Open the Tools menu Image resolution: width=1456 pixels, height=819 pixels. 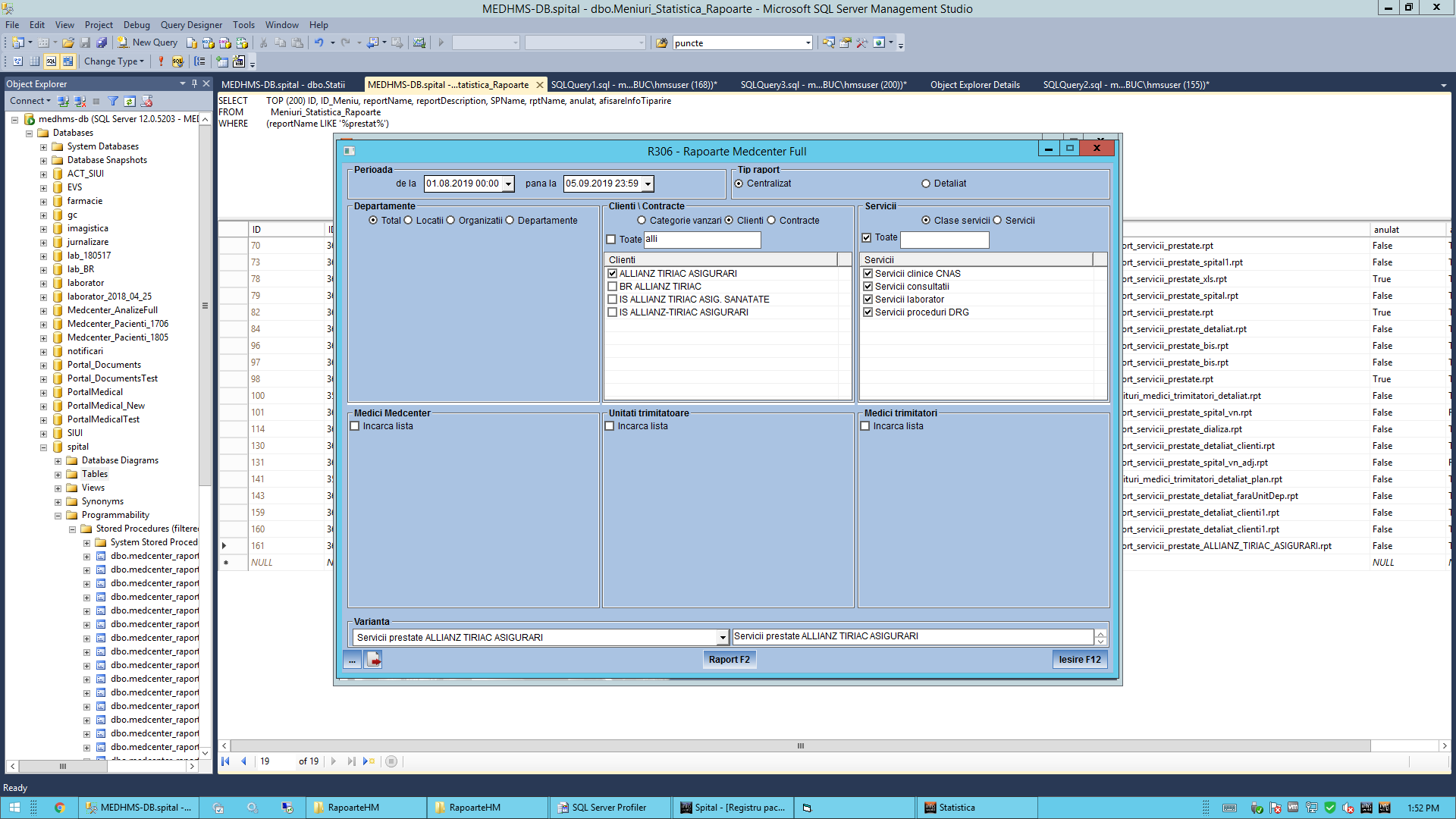tap(243, 25)
